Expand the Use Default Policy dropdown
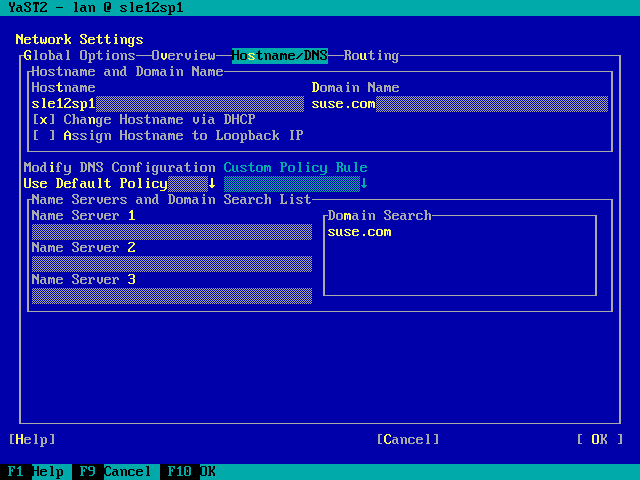Viewport: 640px width, 480px height. coord(119,184)
